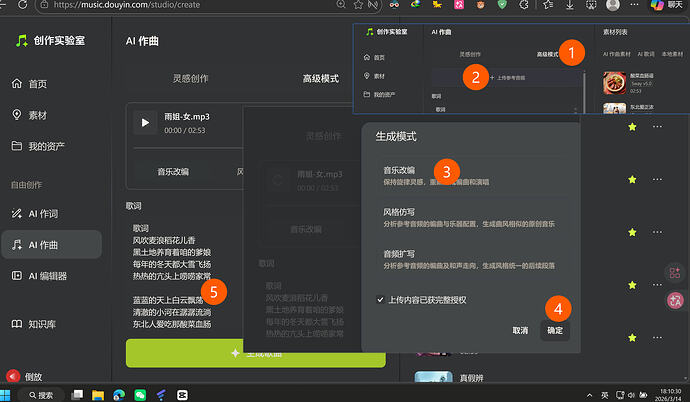This screenshot has height=402, width=690.
Task: Click the pink translate floating icon
Action: [x=675, y=300]
